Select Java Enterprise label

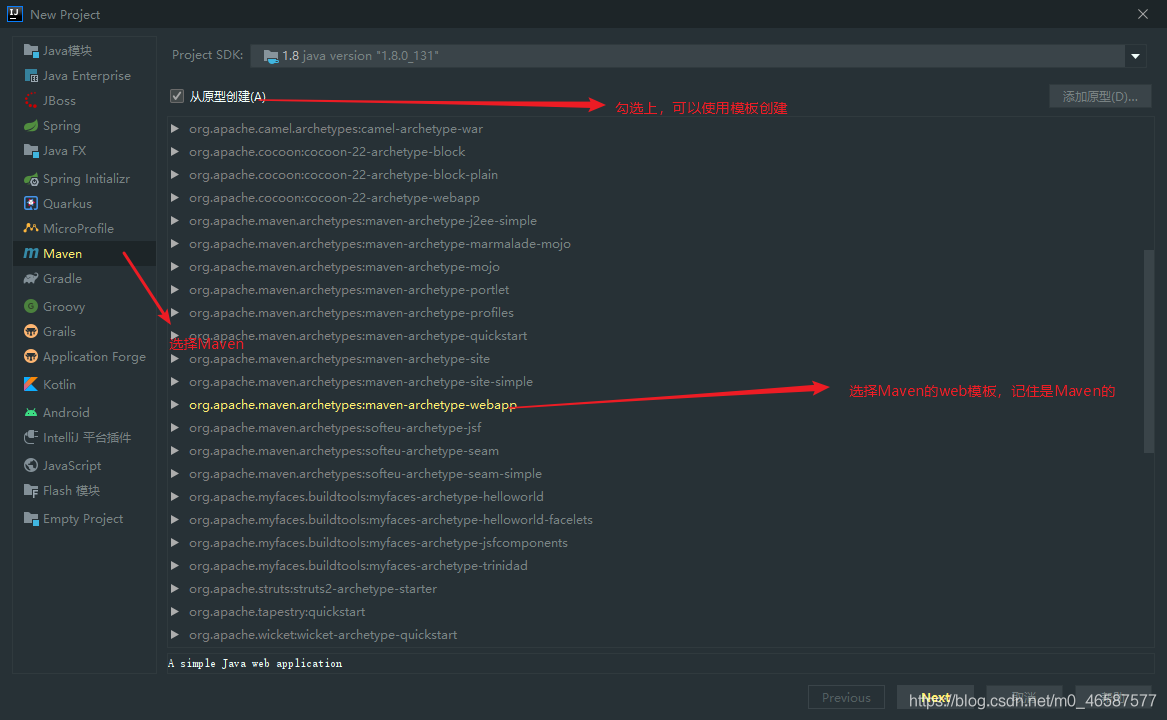pyautogui.click(x=86, y=76)
